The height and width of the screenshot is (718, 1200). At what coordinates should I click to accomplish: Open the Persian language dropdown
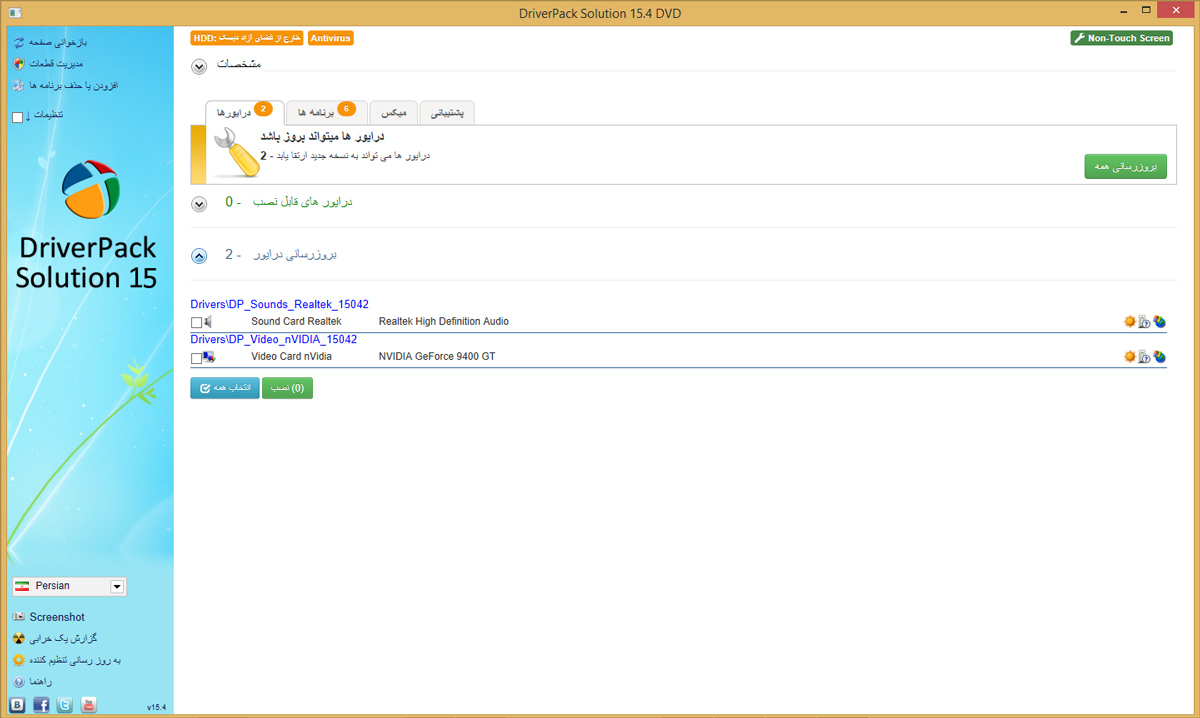(x=69, y=586)
